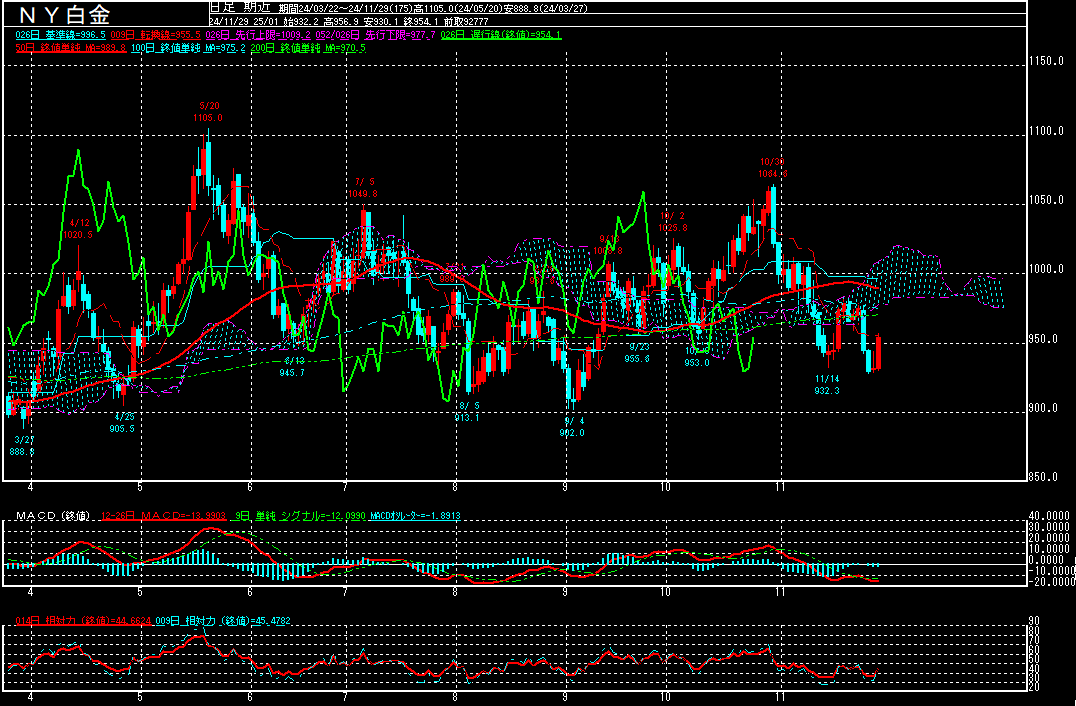This screenshot has height=706, width=1076.
Task: Click the 6/13 945.7 low label
Action: (x=292, y=366)
